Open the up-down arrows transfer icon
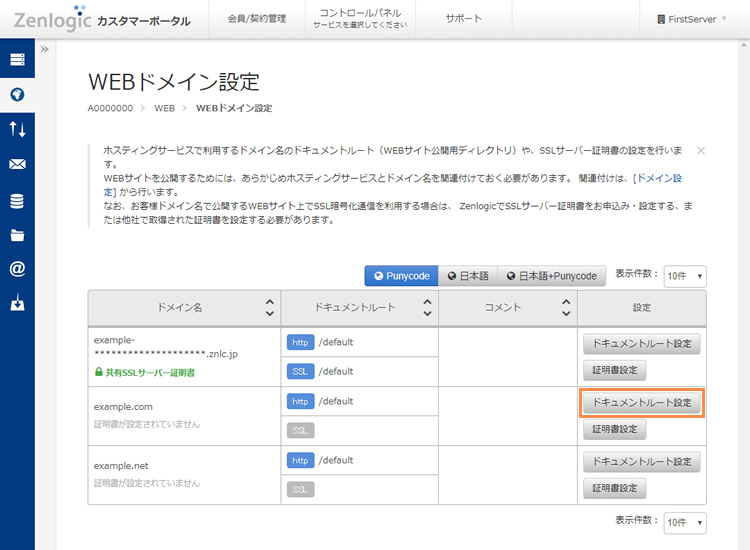This screenshot has width=750, height=550. [17, 129]
